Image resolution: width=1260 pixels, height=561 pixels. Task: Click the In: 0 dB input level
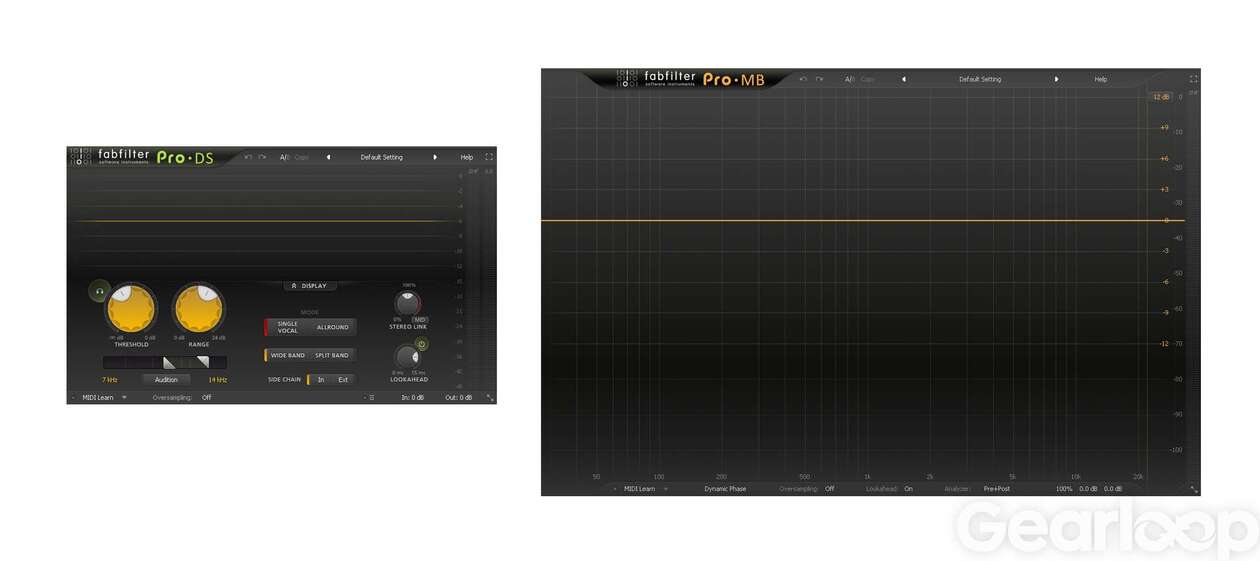[413, 397]
